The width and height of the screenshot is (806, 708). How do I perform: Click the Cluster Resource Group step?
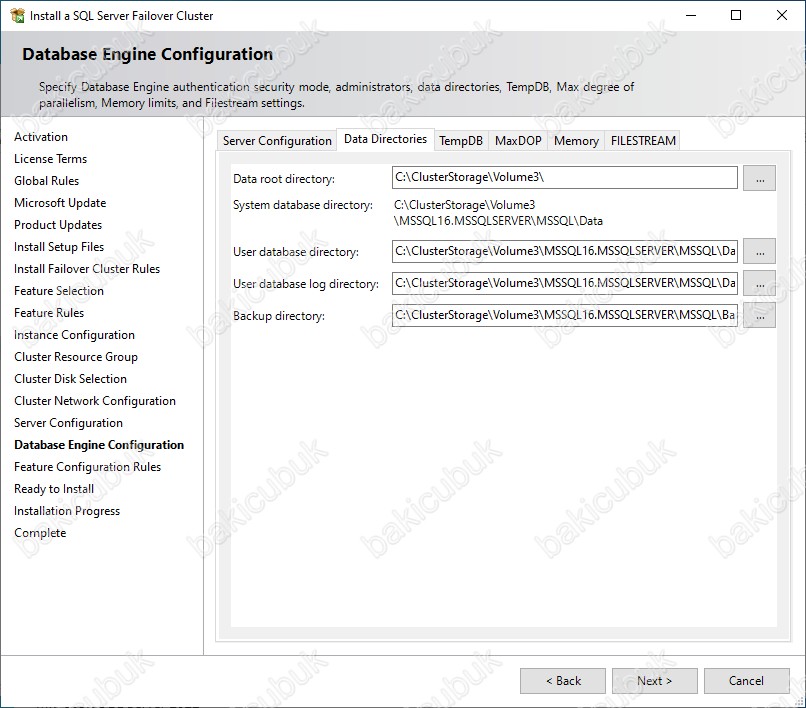(76, 357)
